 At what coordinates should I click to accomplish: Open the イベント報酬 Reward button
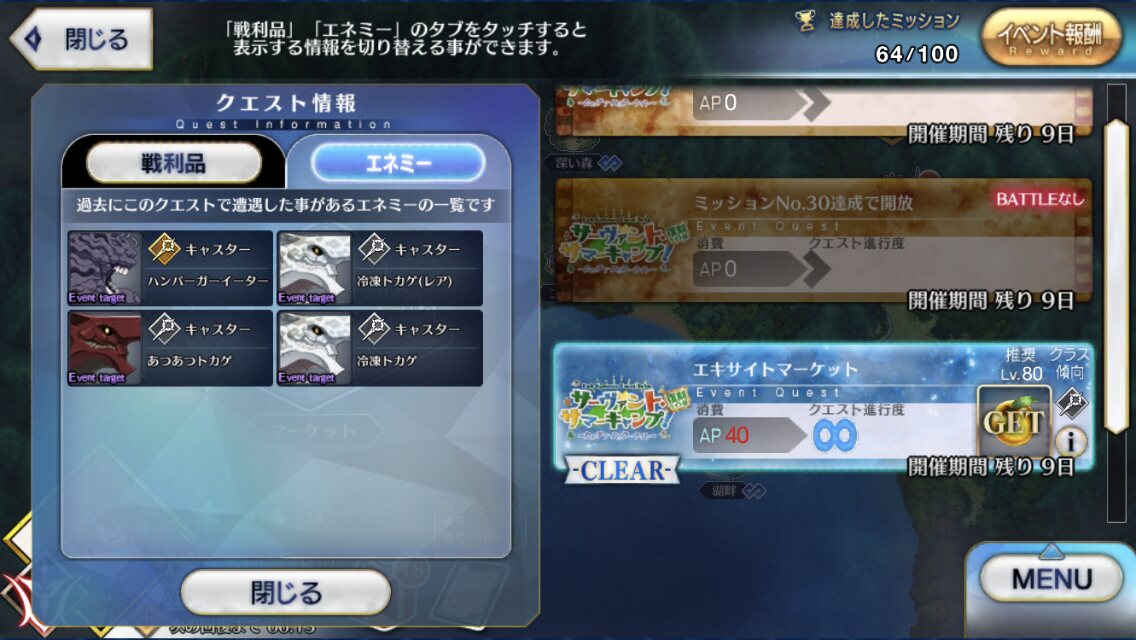(1051, 38)
